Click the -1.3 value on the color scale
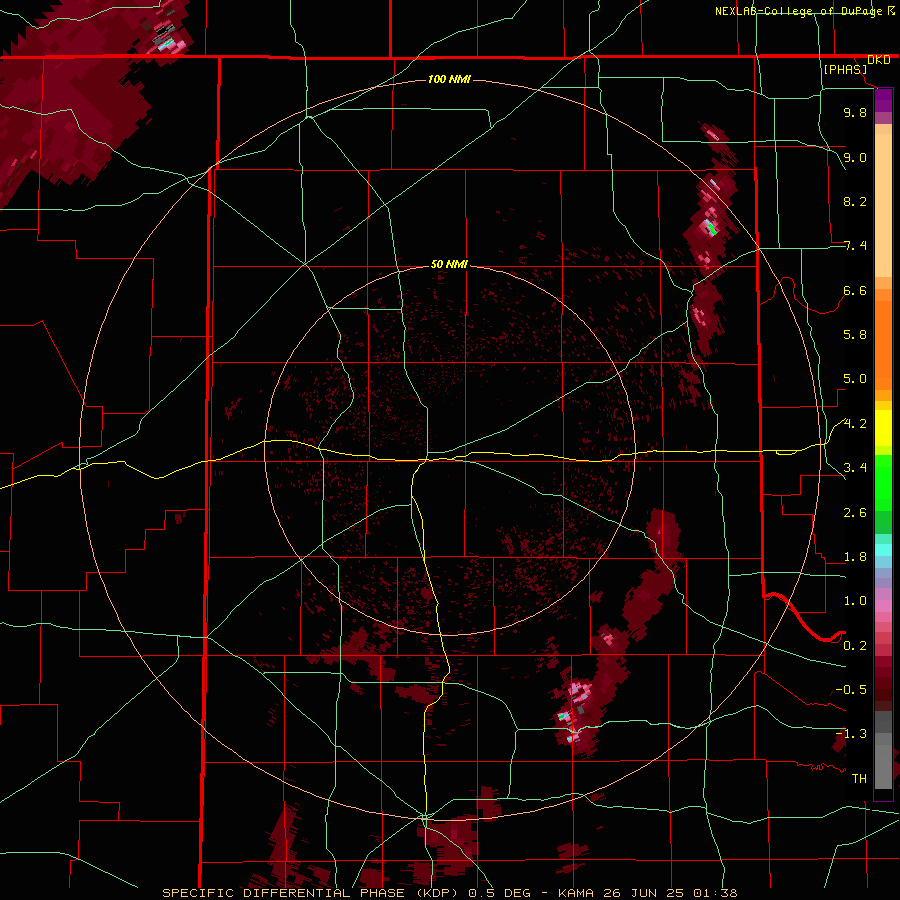 pyautogui.click(x=851, y=734)
